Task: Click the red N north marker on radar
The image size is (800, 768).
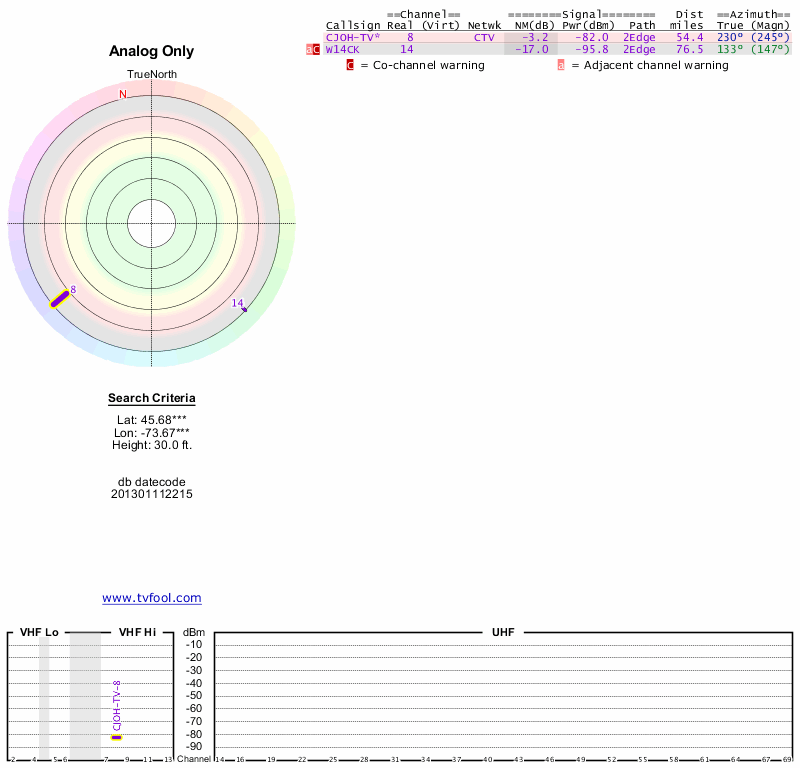Action: click(123, 95)
